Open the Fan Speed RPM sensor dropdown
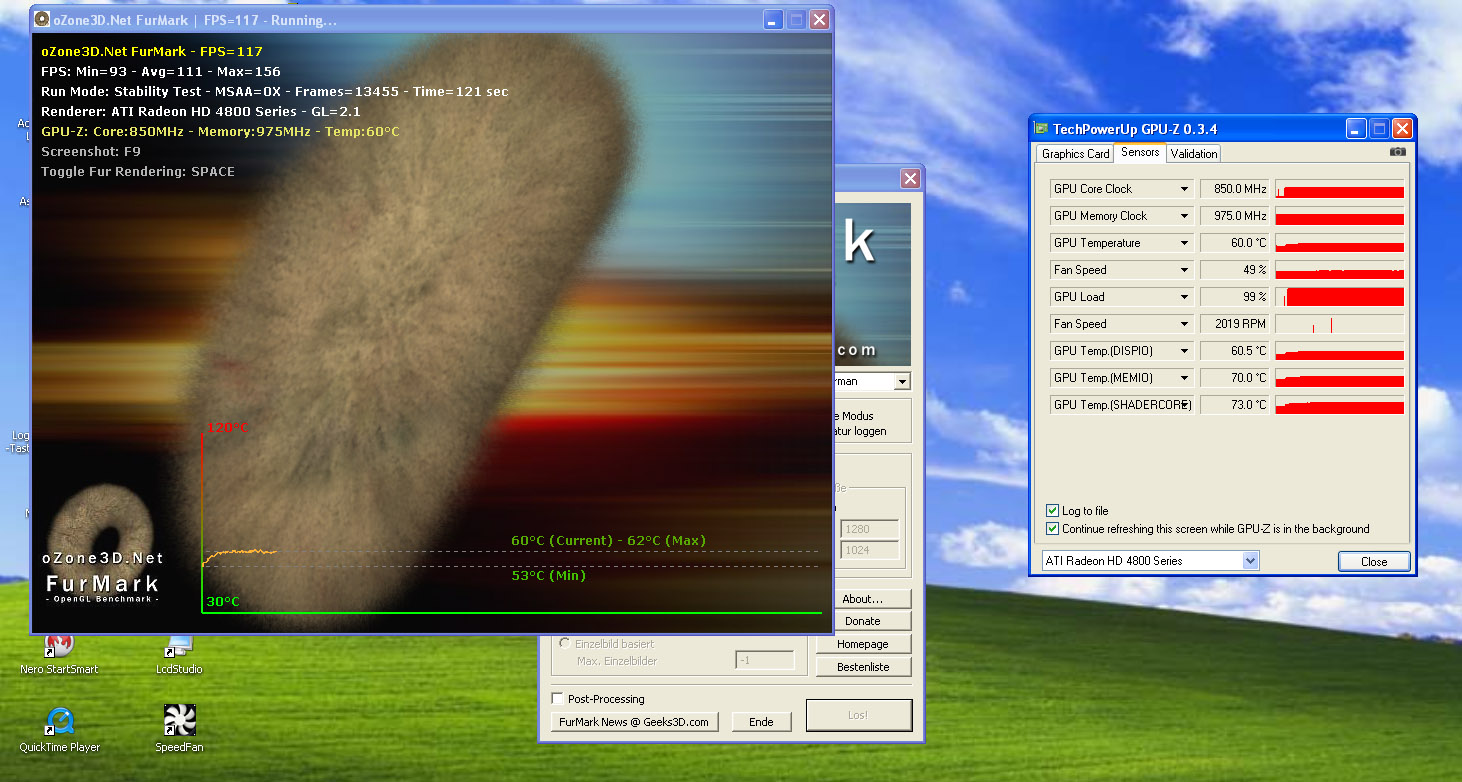The height and width of the screenshot is (782, 1462). pyautogui.click(x=1184, y=324)
